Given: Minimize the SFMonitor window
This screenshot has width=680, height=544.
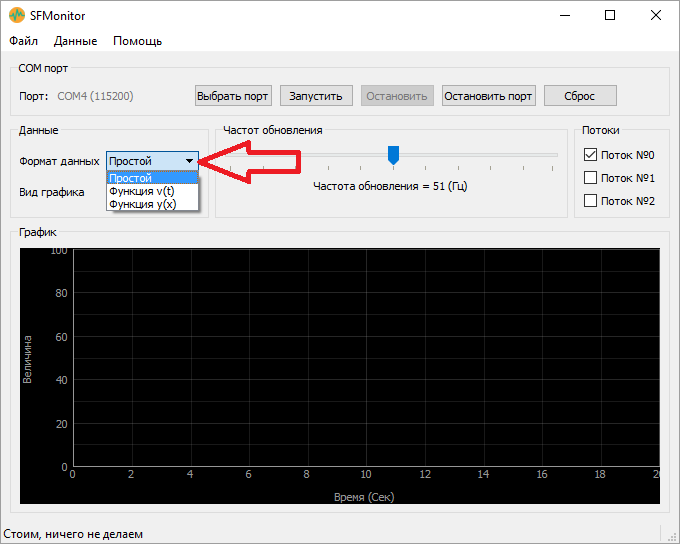Looking at the screenshot, I should point(565,16).
